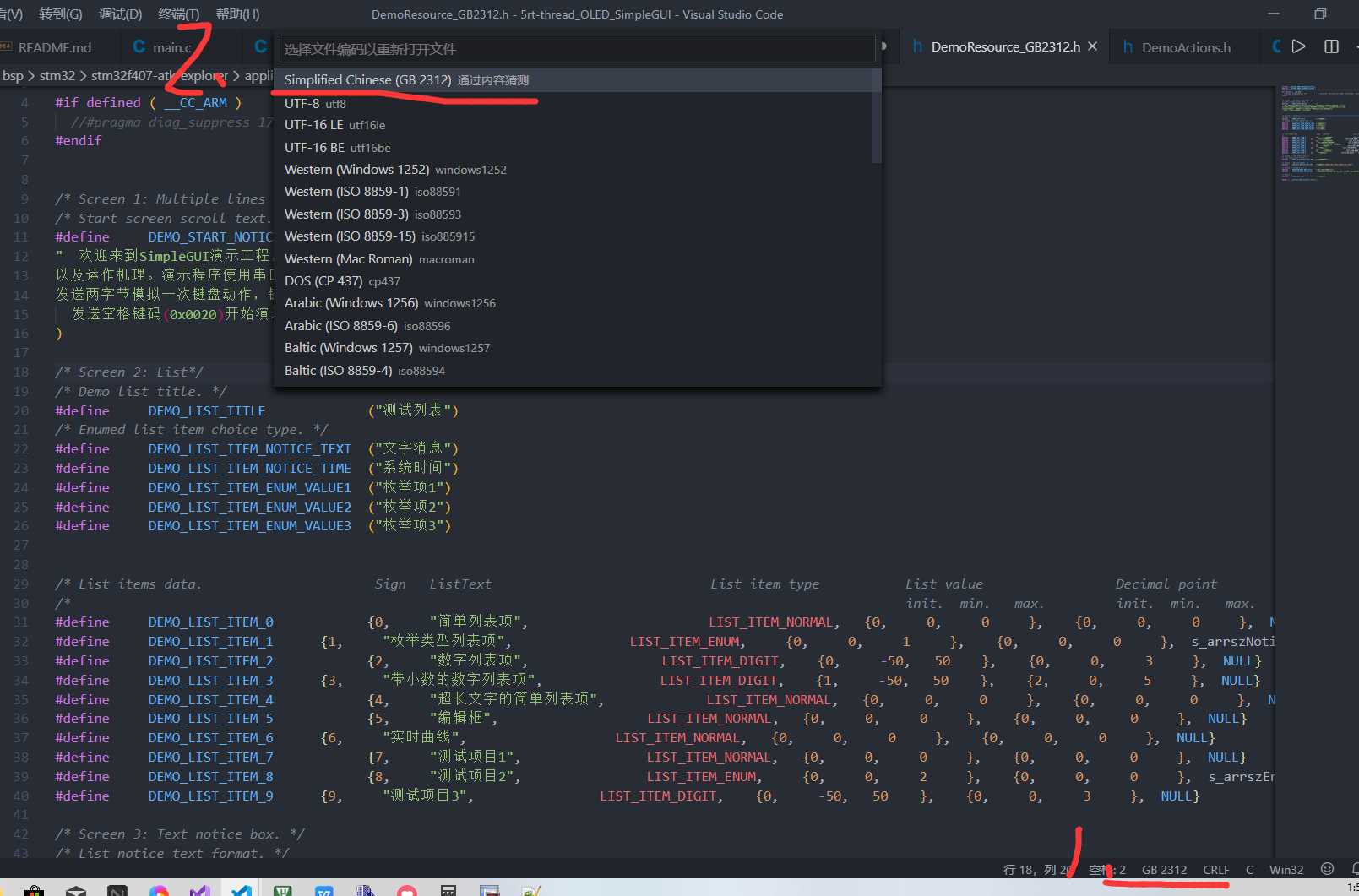
Task: Click DEMO_LIST_ITEM_ENUM_VALUE1 on line 24
Action: 250,488
